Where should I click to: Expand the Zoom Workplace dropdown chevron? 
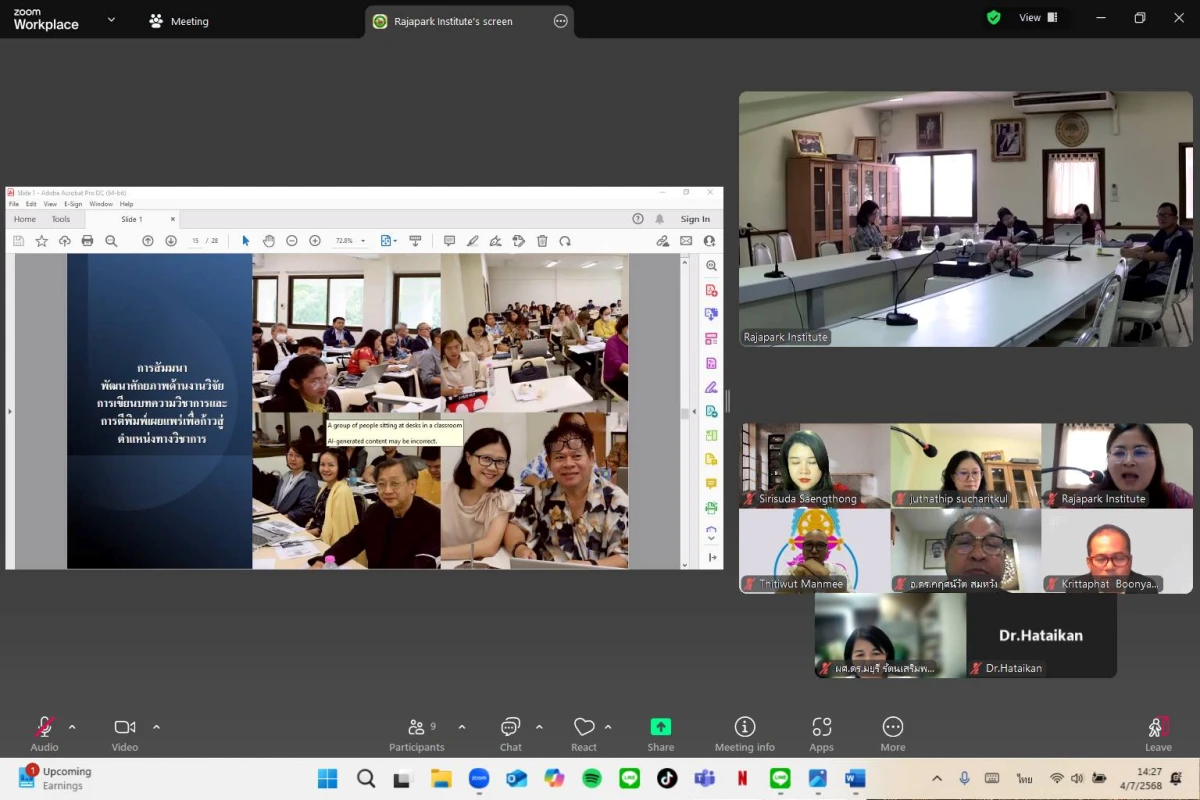click(x=111, y=19)
